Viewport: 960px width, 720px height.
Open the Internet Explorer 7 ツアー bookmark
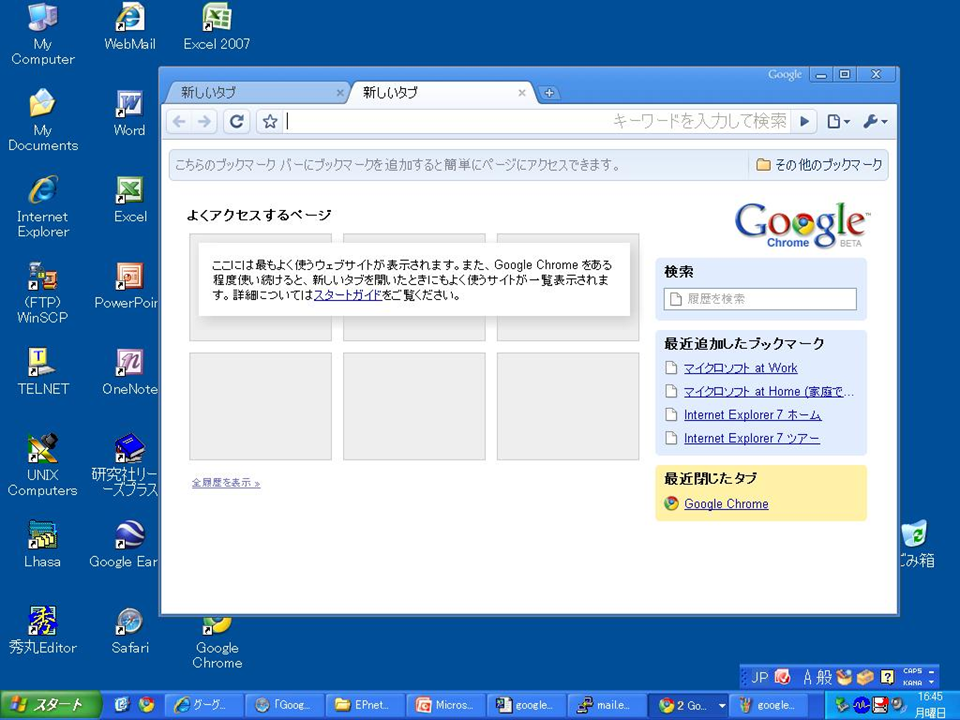point(751,438)
